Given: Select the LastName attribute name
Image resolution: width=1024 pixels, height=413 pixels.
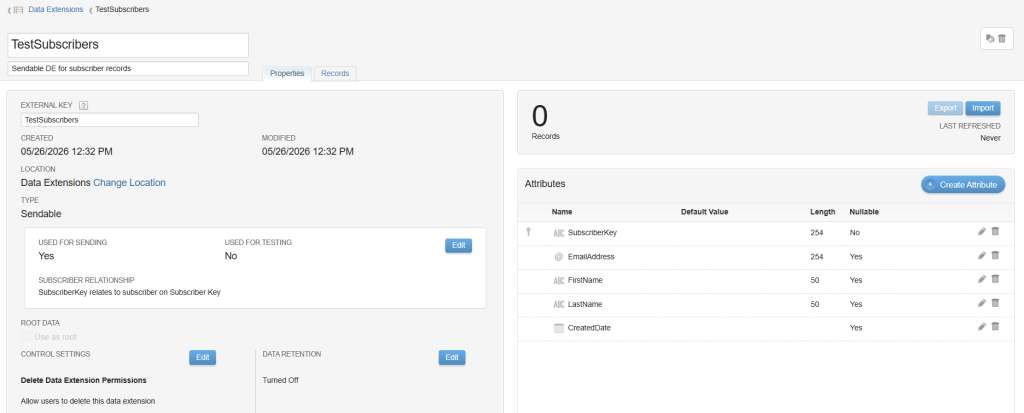Looking at the screenshot, I should (585, 305).
